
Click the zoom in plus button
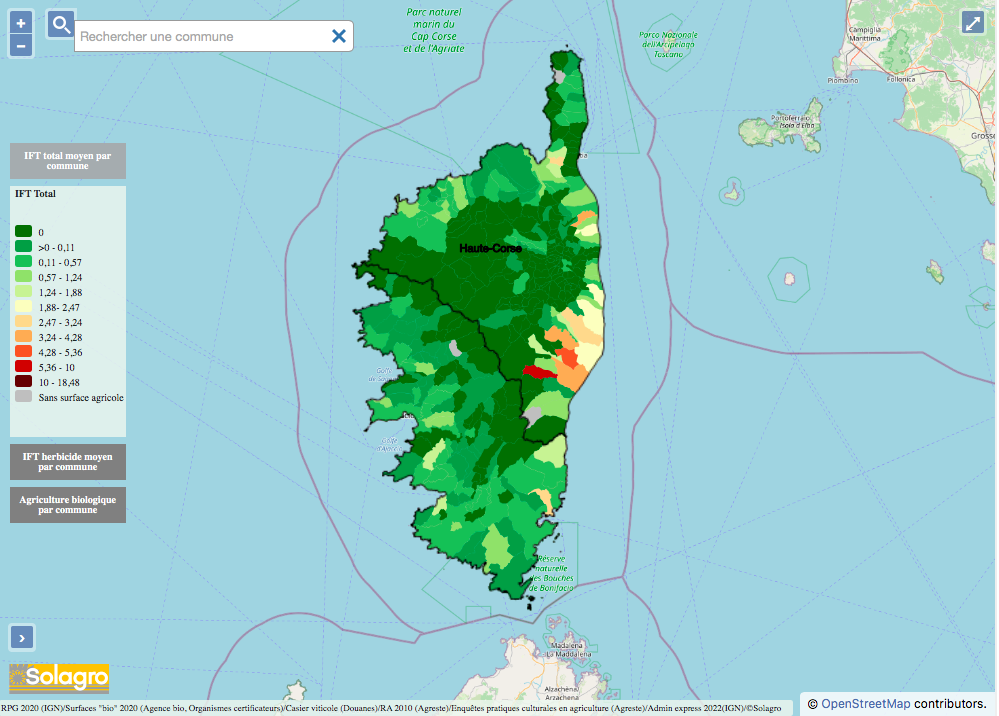pos(22,23)
